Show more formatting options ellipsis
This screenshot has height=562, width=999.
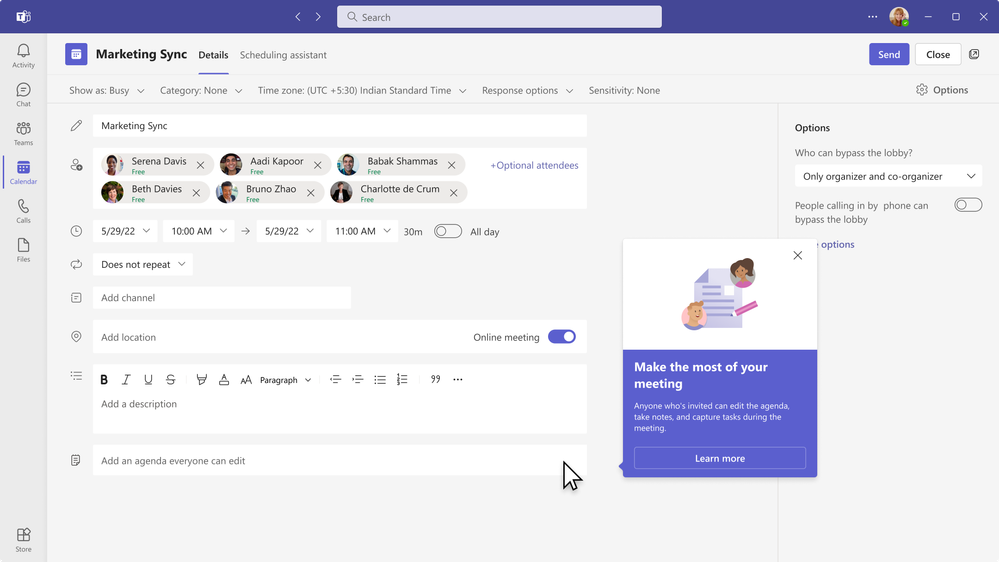pyautogui.click(x=457, y=379)
